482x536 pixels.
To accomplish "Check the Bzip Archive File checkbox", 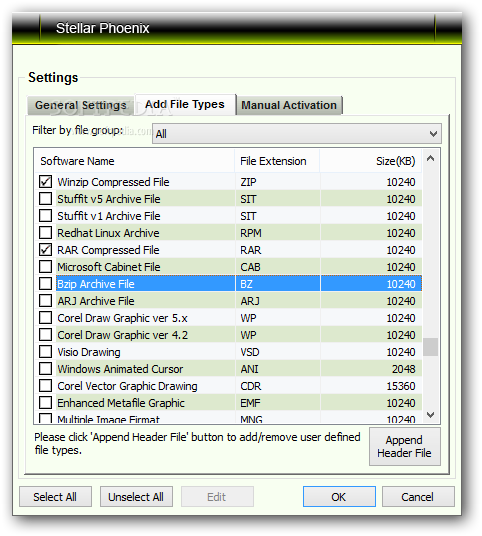I will tap(45, 284).
